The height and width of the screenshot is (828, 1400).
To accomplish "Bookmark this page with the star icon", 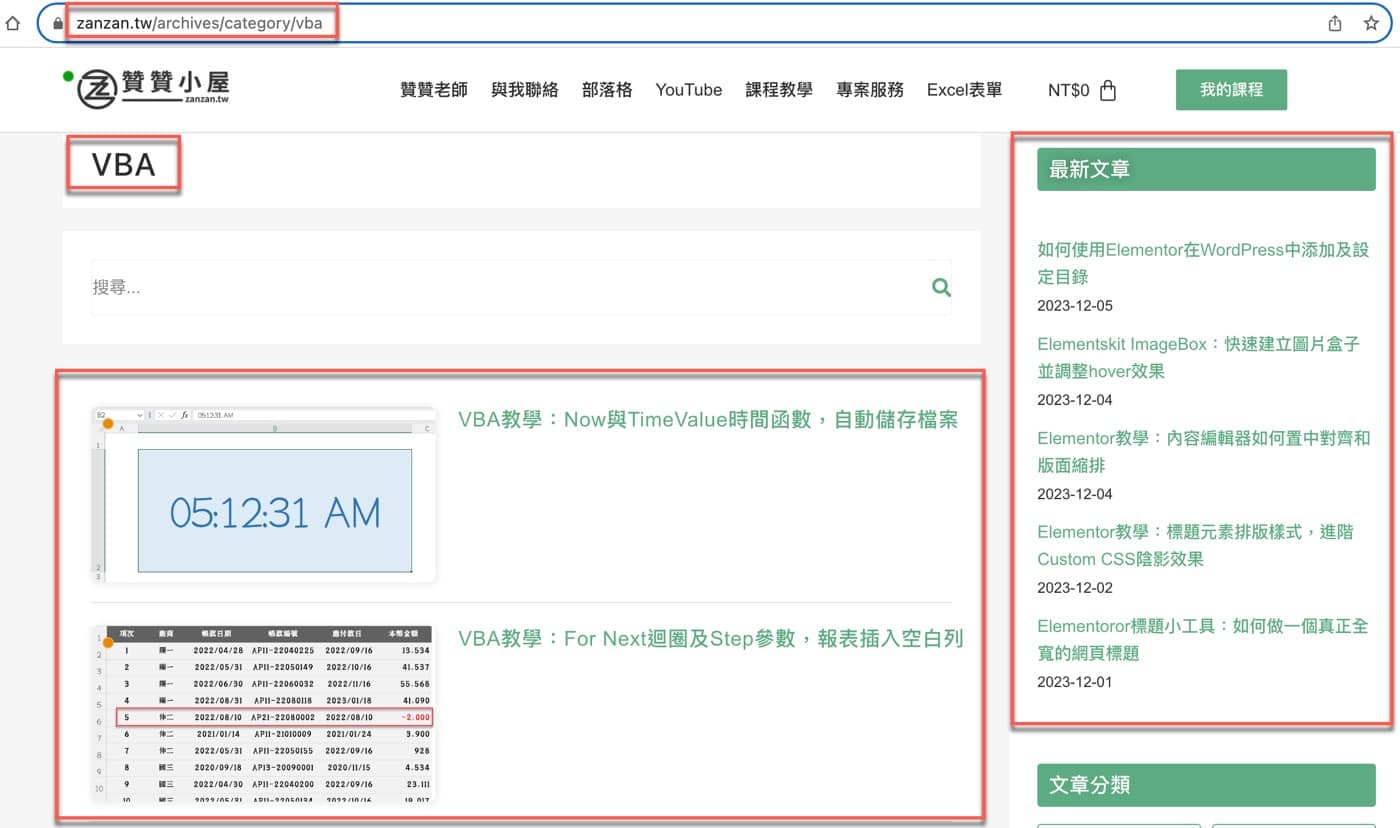I will pyautogui.click(x=1371, y=23).
